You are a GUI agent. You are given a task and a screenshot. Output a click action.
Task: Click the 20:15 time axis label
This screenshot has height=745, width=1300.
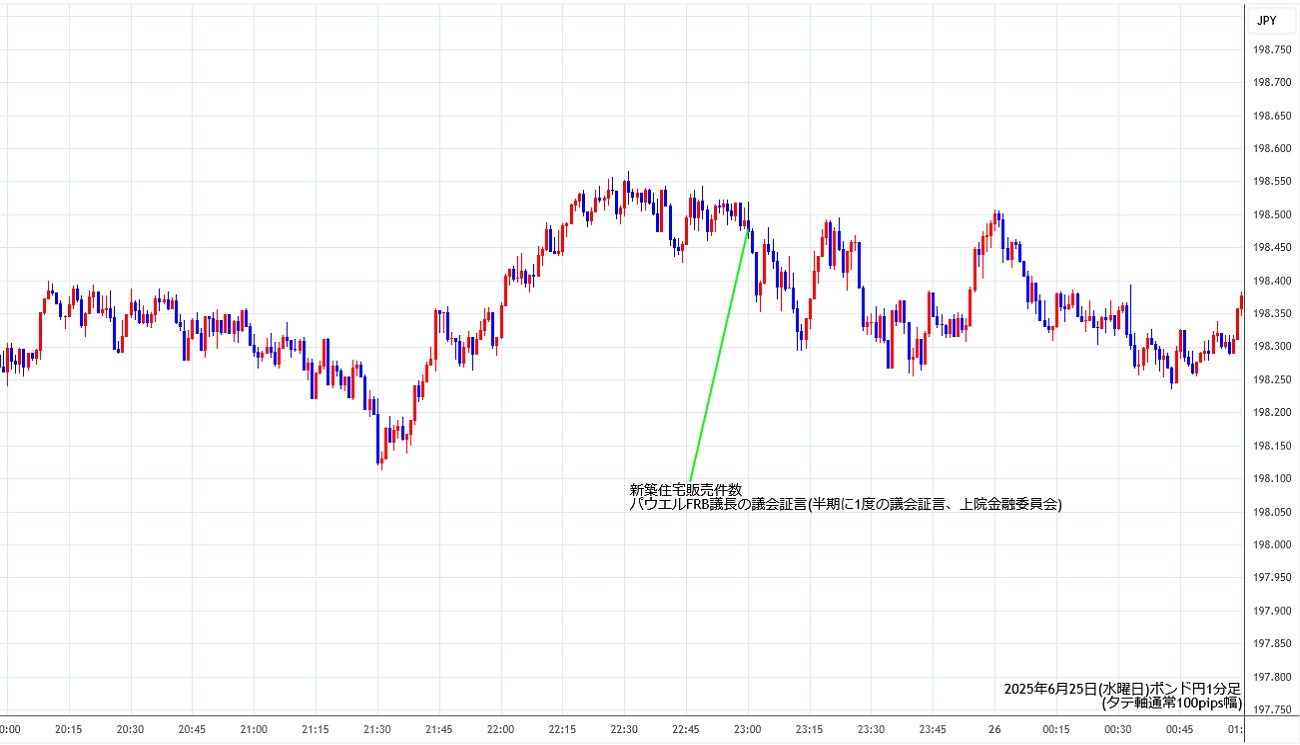click(x=69, y=730)
